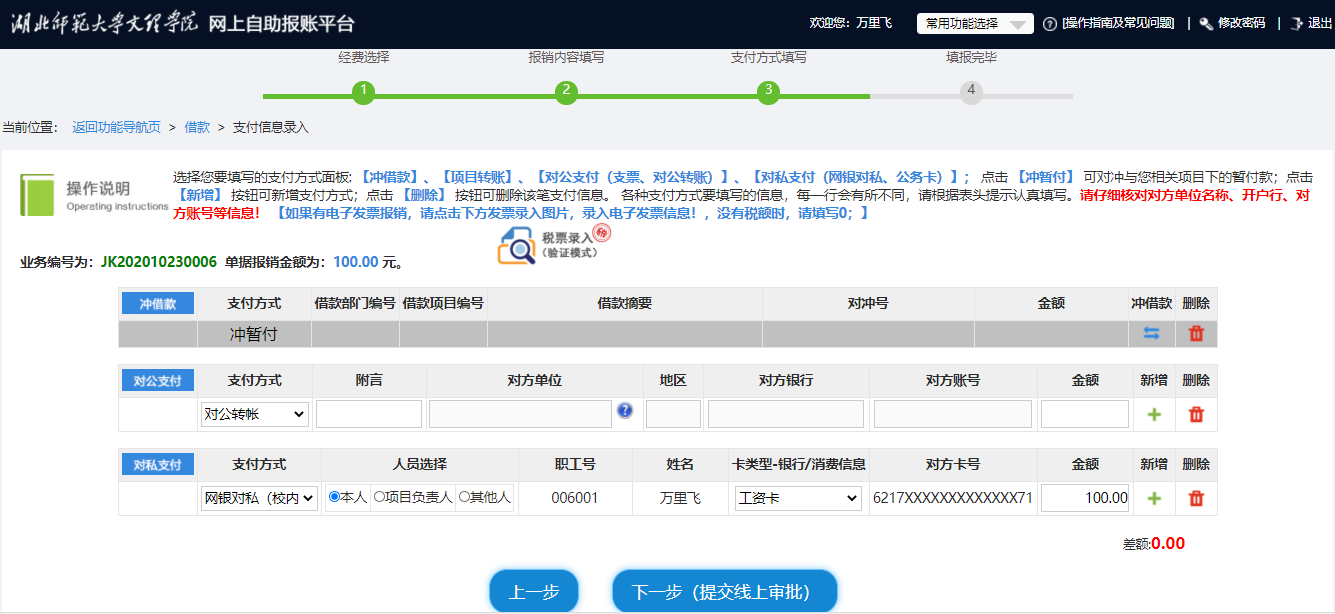Switch to the 对私支付 panel tab
Viewport: 1335px width, 614px height.
click(x=157, y=465)
